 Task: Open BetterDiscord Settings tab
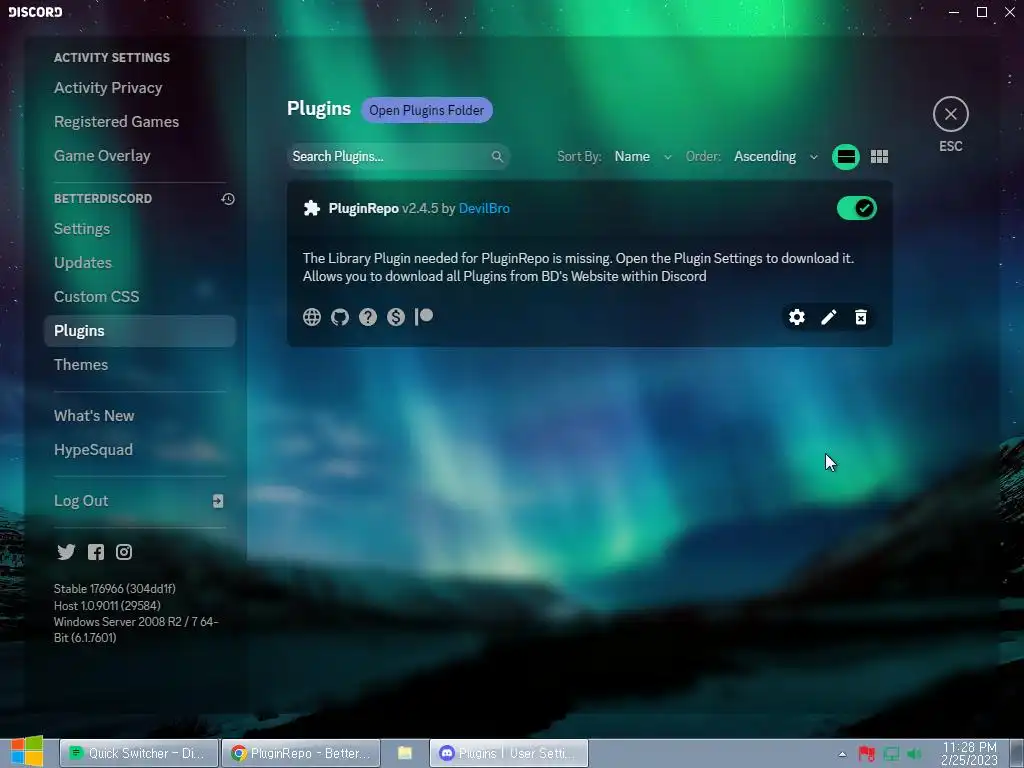coord(140,229)
